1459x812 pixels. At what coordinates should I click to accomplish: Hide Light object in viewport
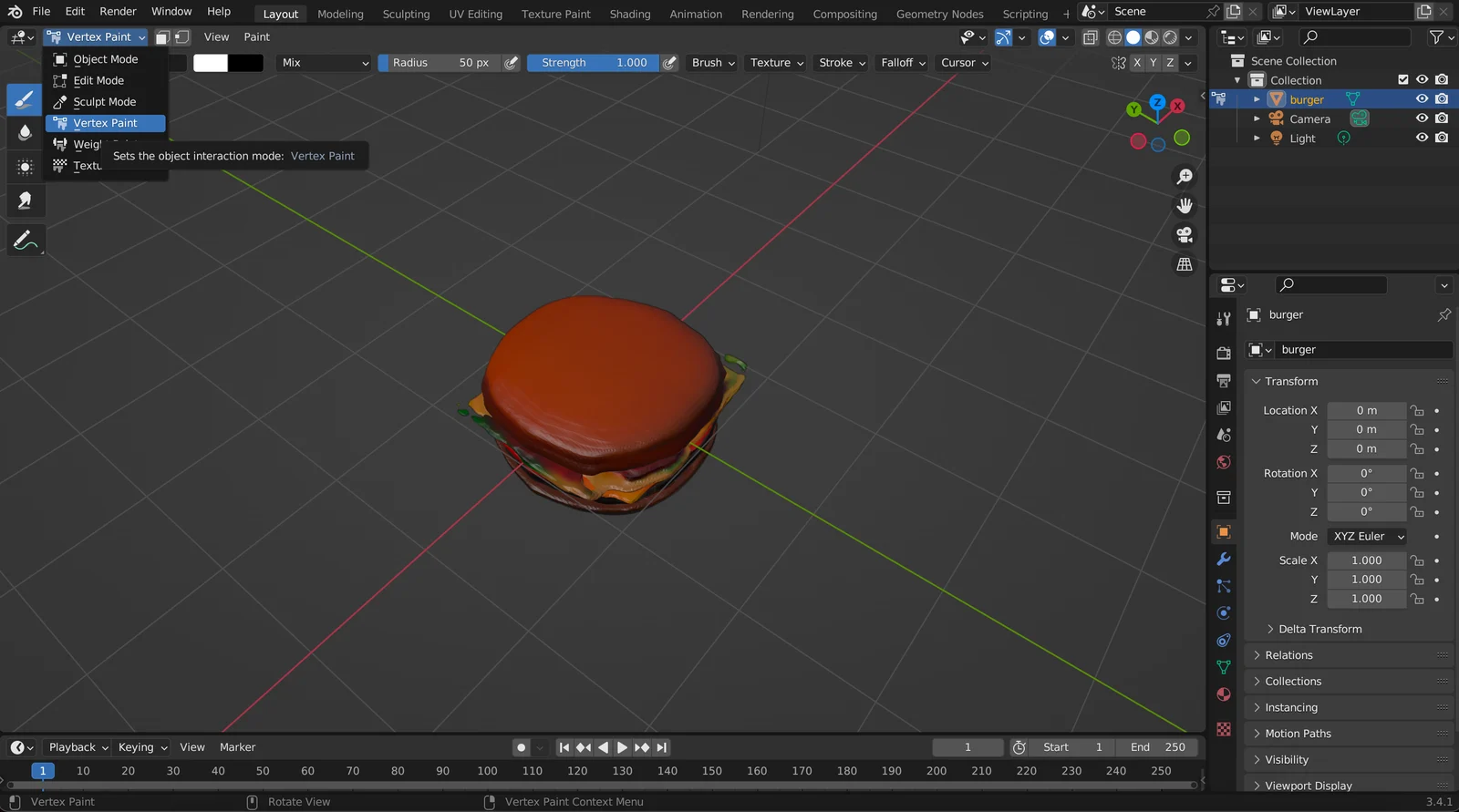(1422, 138)
